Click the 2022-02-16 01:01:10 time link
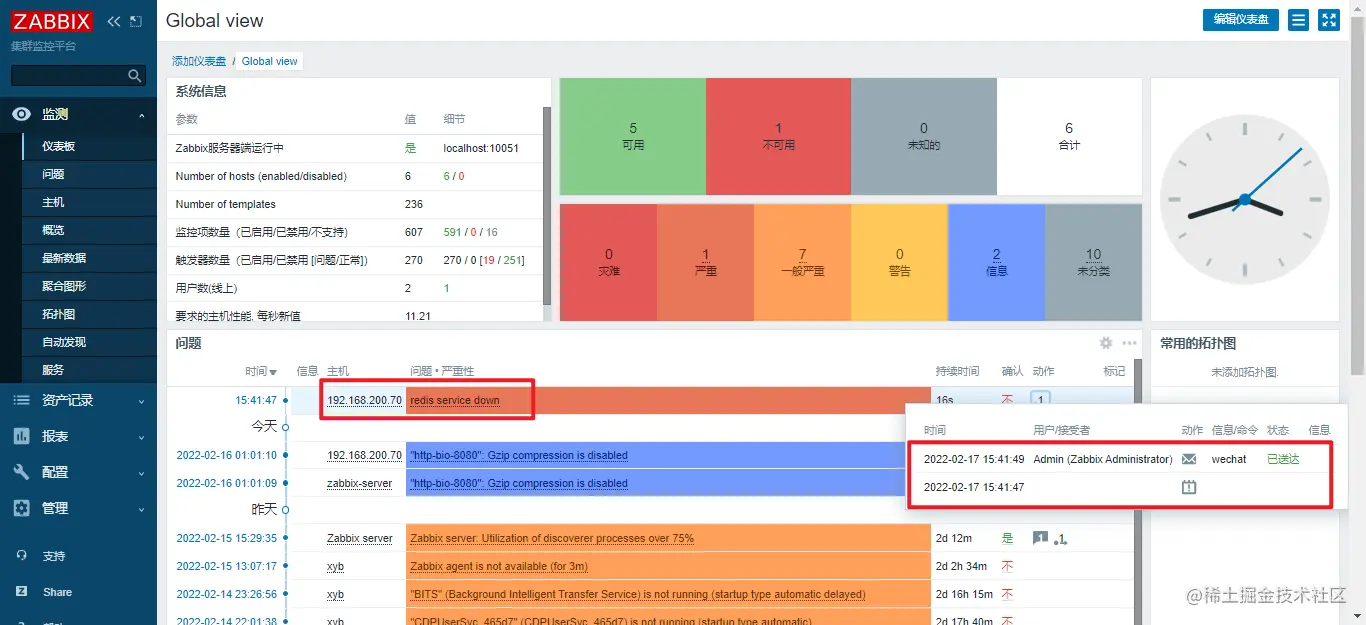Screen dimensions: 1366x625 [x=227, y=455]
